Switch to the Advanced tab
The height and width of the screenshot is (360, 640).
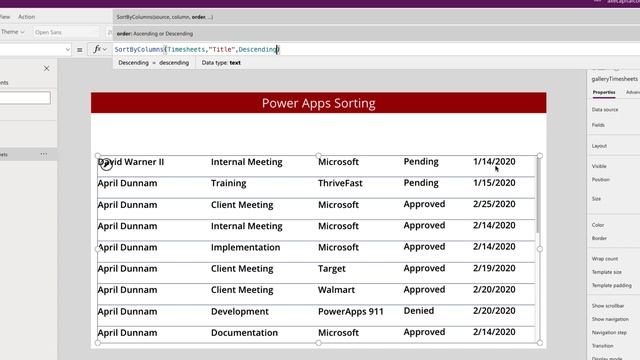tap(633, 93)
